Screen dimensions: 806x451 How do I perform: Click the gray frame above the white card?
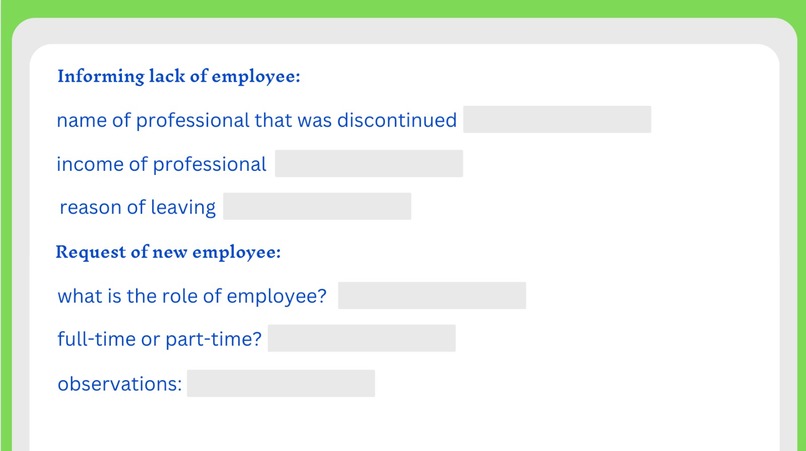pos(404,31)
